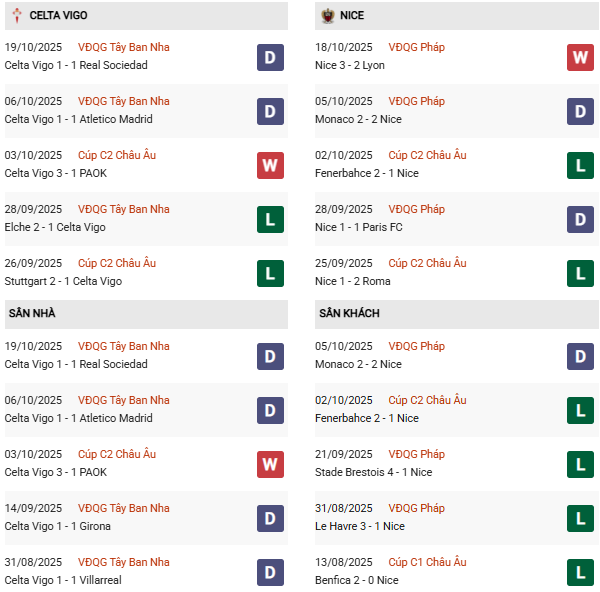Click the green L badge for Benfica 2-0 Nice
The height and width of the screenshot is (592, 600).
(580, 572)
